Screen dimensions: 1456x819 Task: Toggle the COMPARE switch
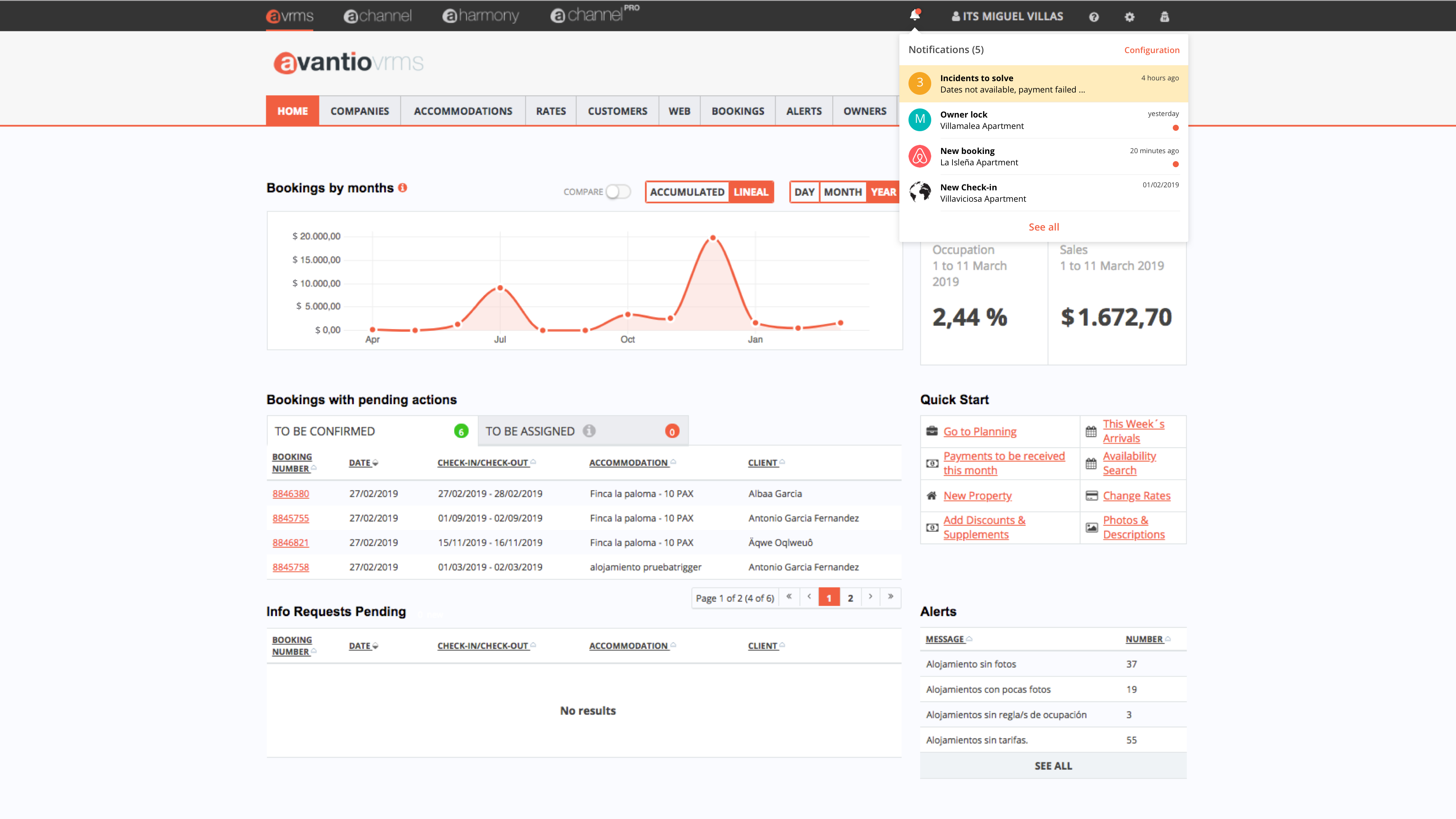click(x=618, y=191)
